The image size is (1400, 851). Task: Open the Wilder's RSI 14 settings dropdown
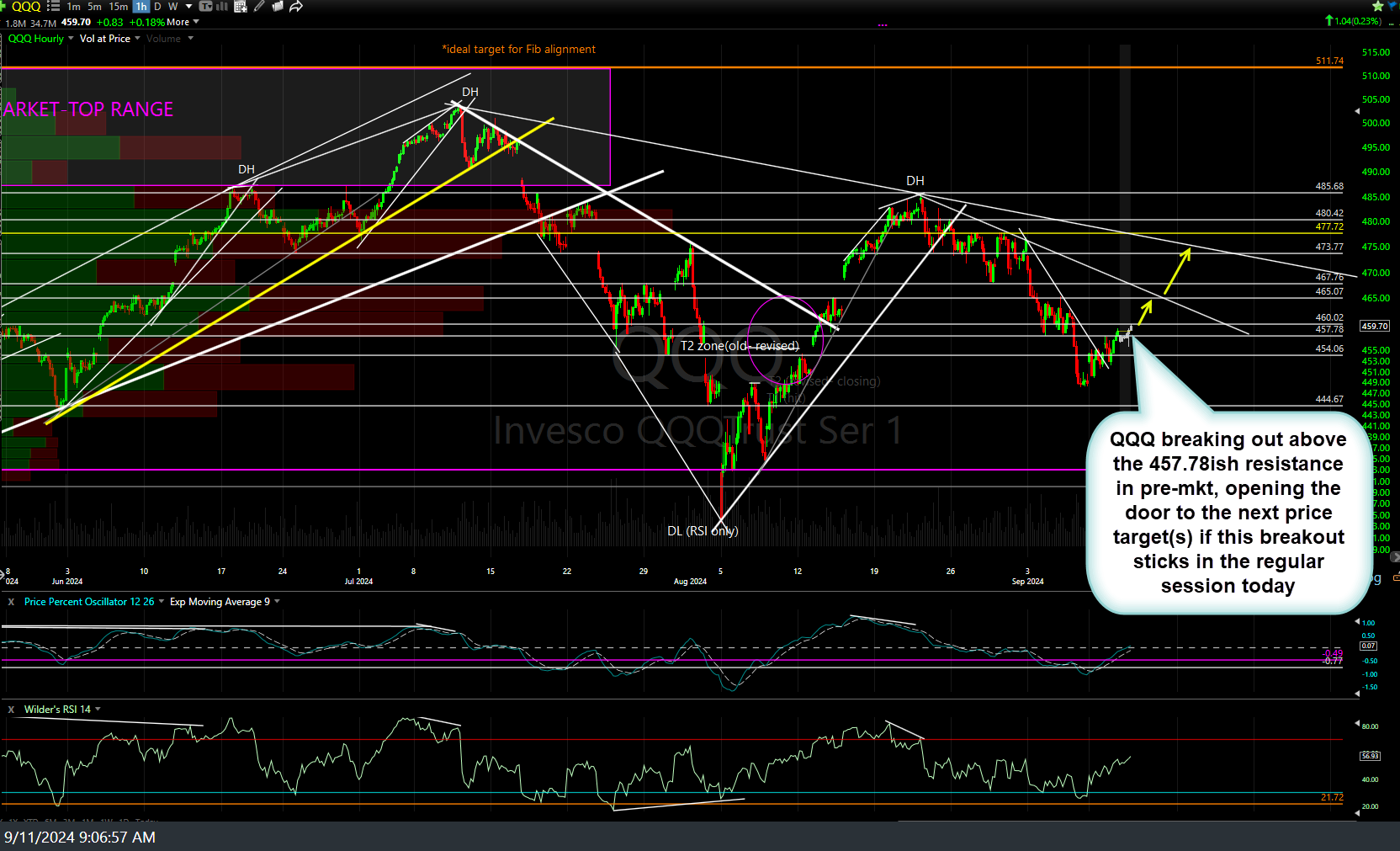pyautogui.click(x=97, y=710)
